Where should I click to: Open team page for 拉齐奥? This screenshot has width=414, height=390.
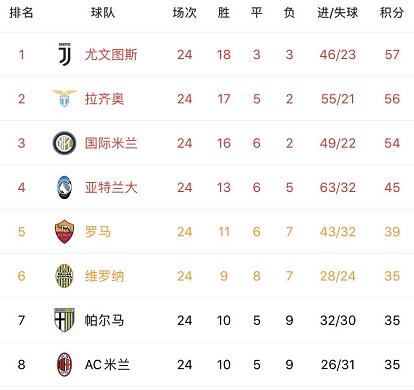tap(104, 99)
